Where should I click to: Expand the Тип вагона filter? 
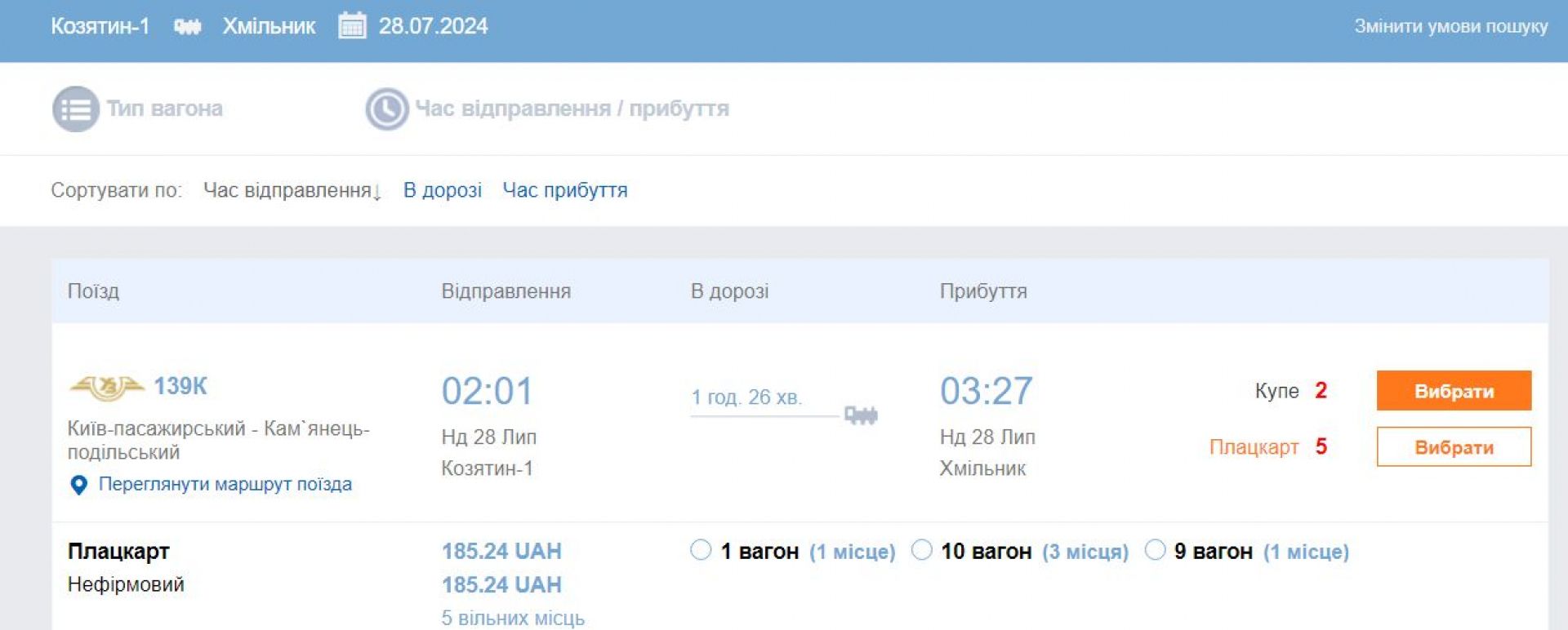164,109
